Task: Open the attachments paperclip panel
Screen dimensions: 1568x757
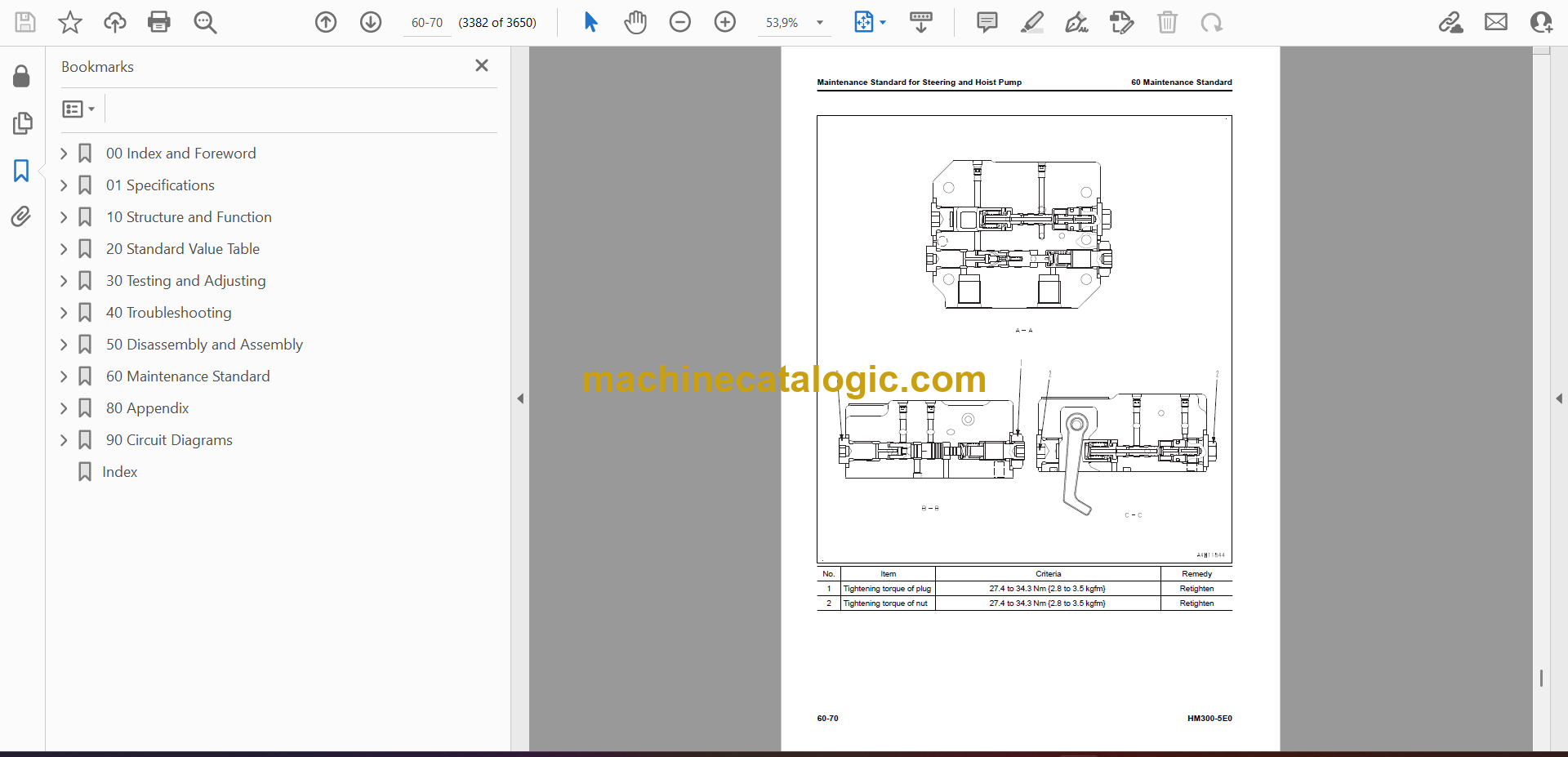Action: coord(21,216)
